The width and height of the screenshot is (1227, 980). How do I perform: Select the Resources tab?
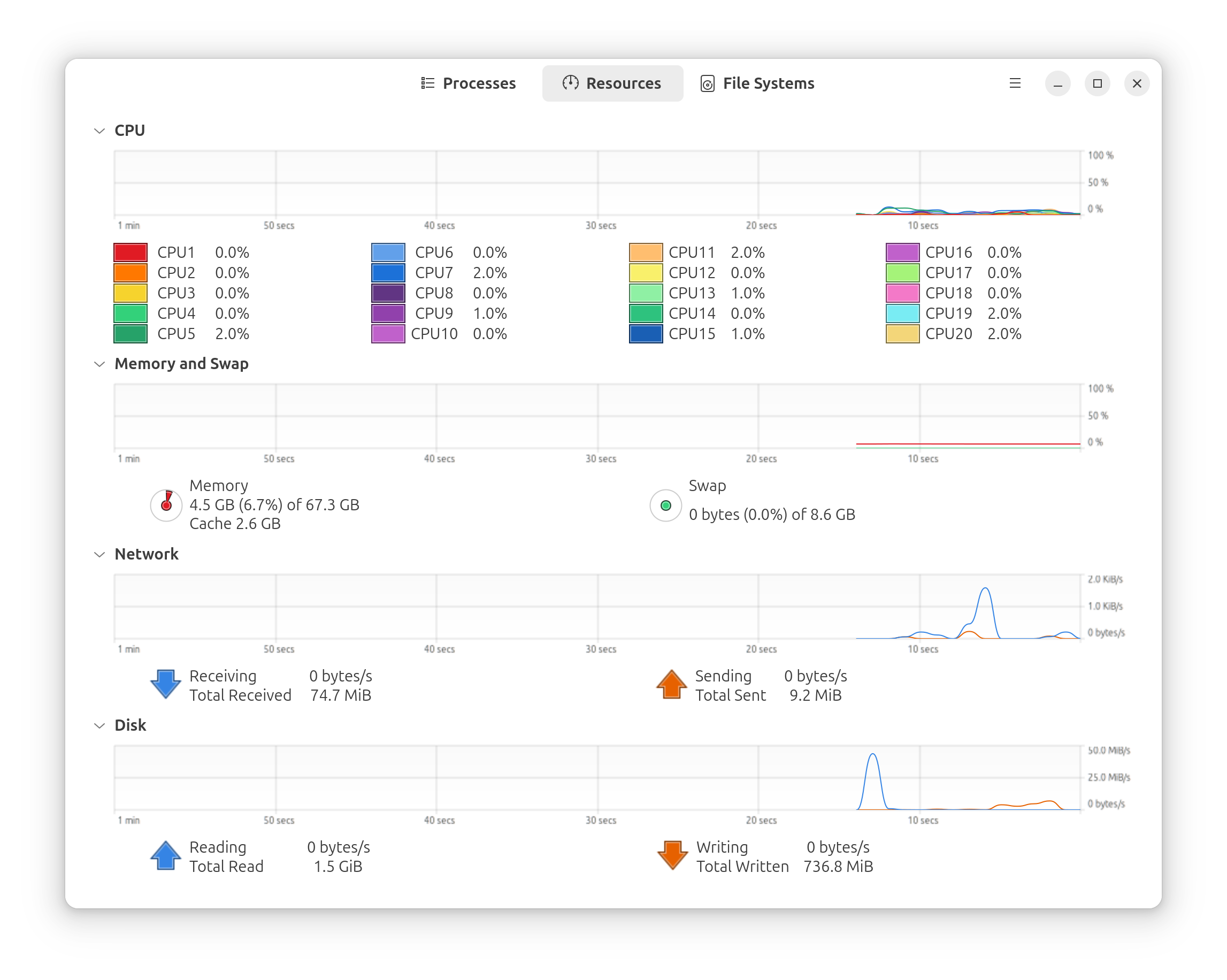tap(612, 83)
